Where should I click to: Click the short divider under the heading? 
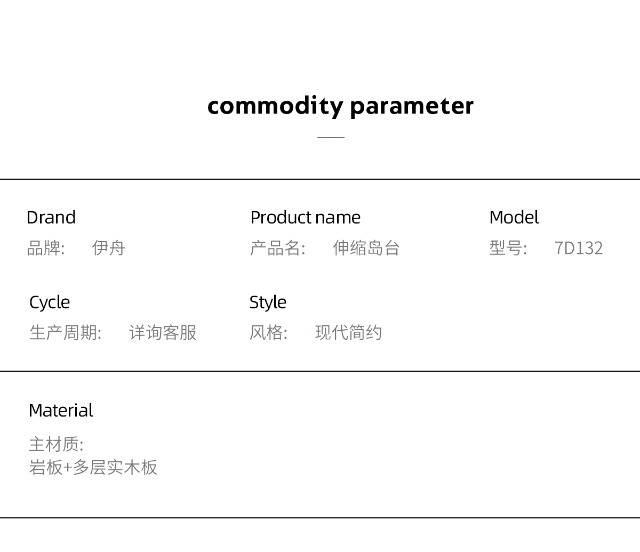click(330, 137)
